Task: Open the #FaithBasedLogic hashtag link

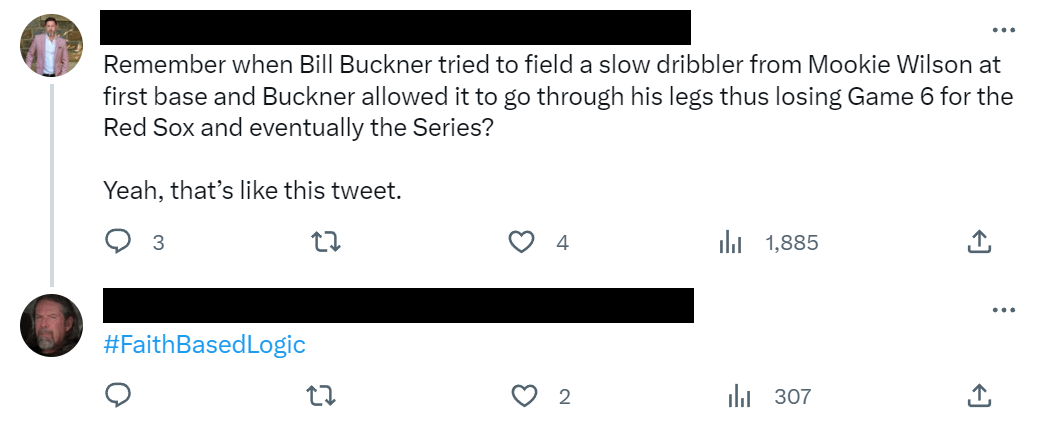Action: click(x=204, y=345)
